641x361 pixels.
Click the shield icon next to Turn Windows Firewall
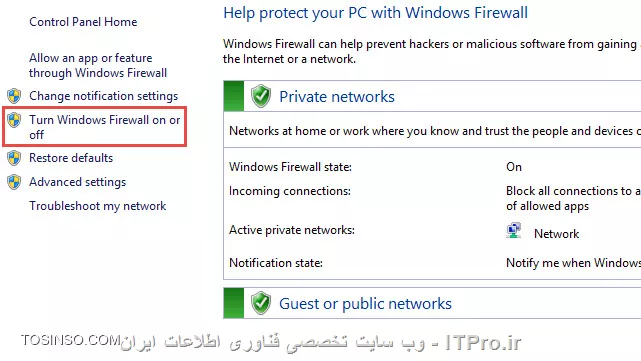14,120
